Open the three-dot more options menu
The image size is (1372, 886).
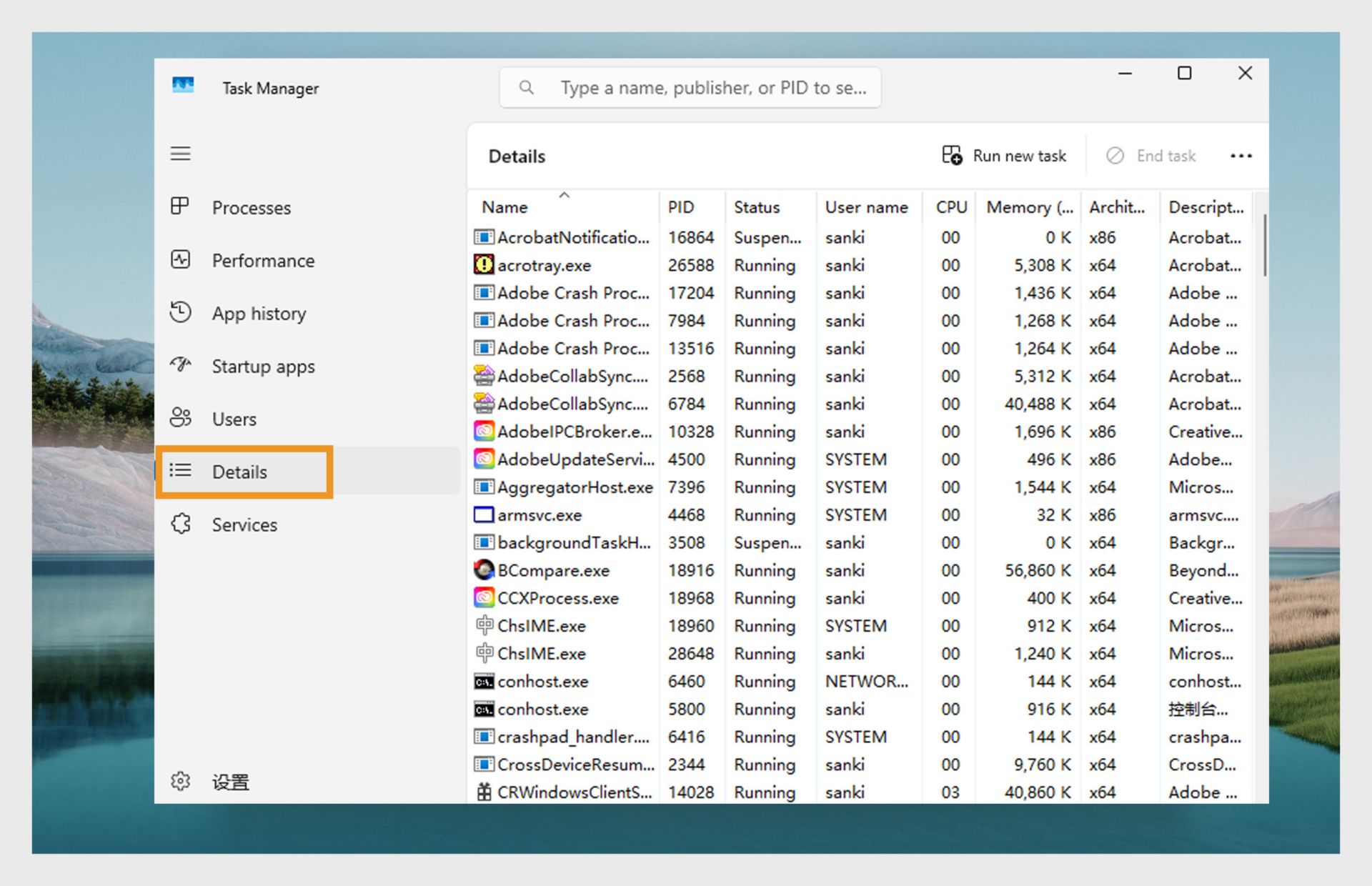(1241, 156)
